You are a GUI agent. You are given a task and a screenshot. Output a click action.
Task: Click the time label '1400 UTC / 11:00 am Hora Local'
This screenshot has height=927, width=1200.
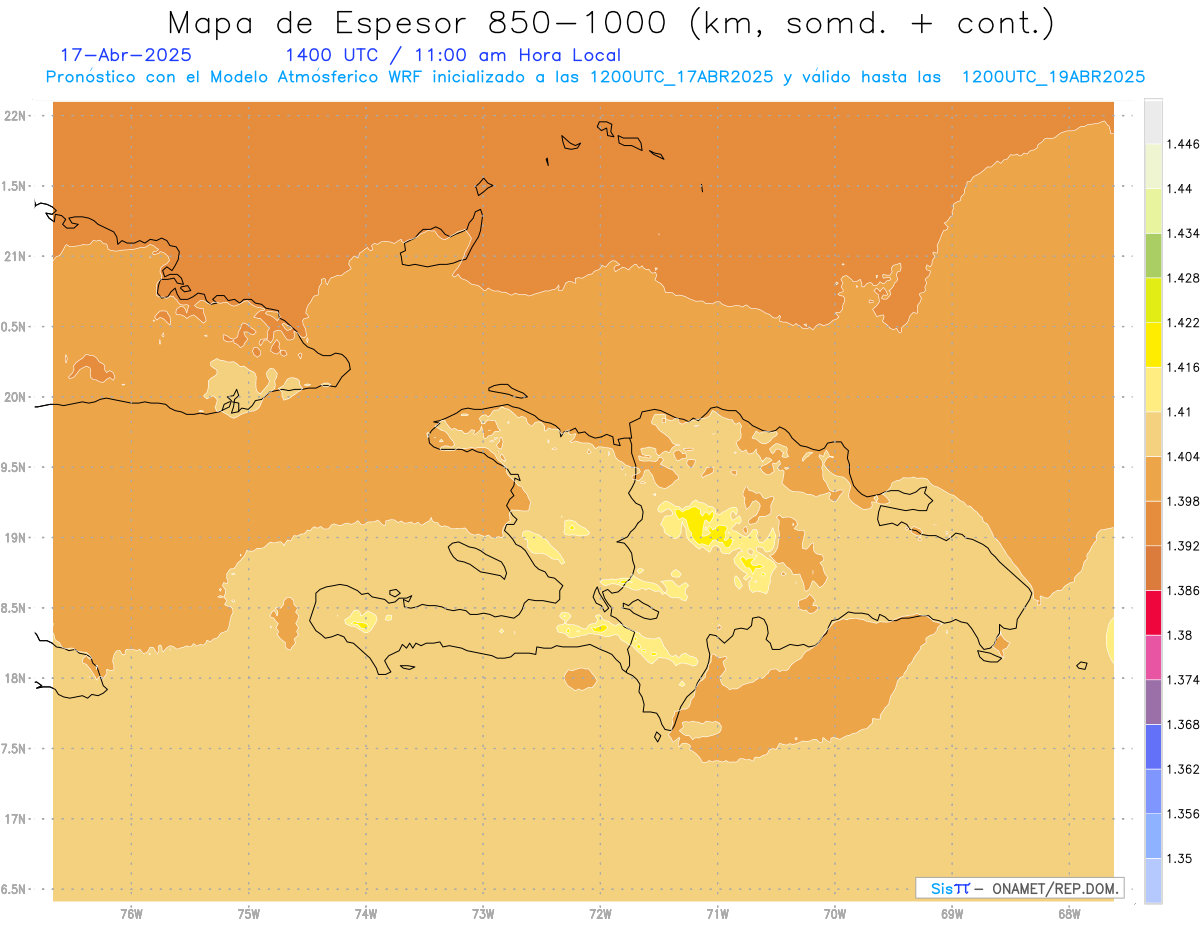tap(453, 55)
